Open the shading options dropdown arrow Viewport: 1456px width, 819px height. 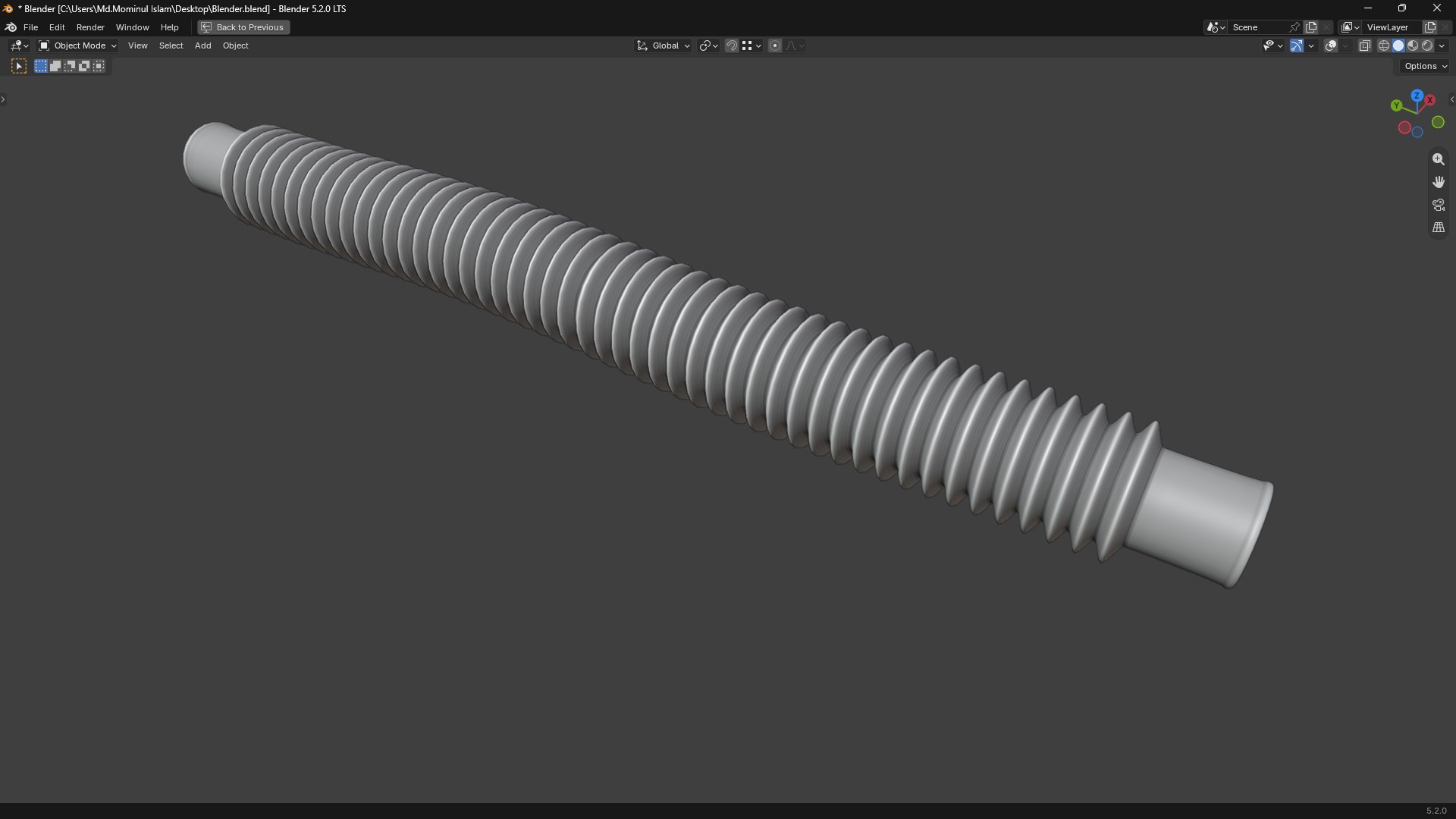point(1442,46)
